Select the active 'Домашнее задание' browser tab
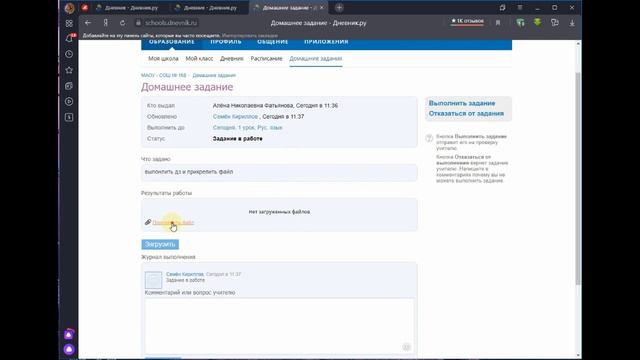Viewport: 640px width, 360px height. [x=288, y=8]
